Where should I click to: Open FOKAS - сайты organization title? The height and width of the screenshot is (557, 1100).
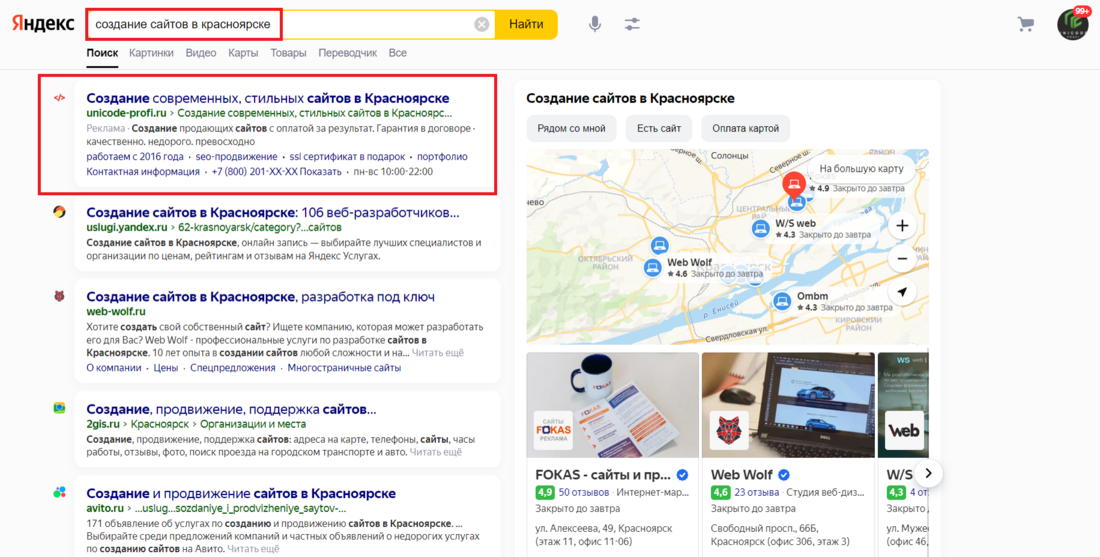point(603,475)
